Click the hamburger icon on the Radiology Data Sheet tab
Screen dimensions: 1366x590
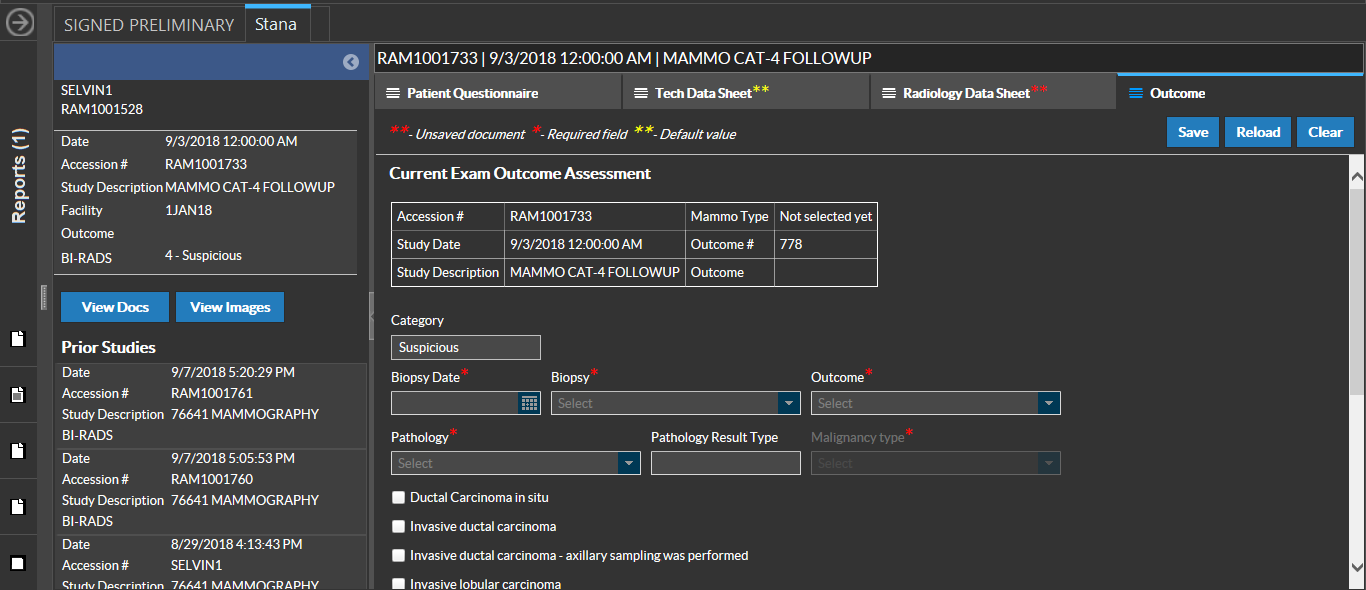(x=888, y=93)
